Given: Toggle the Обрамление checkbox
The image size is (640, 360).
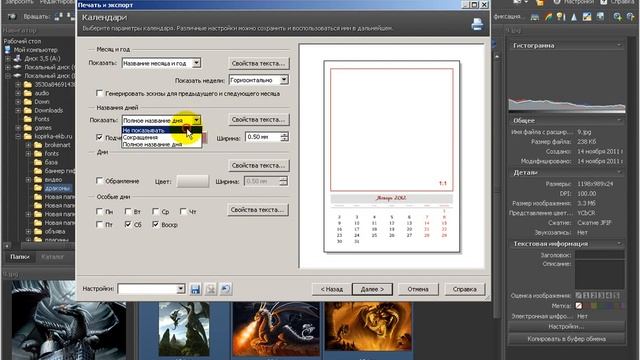Looking at the screenshot, I should coord(99,180).
